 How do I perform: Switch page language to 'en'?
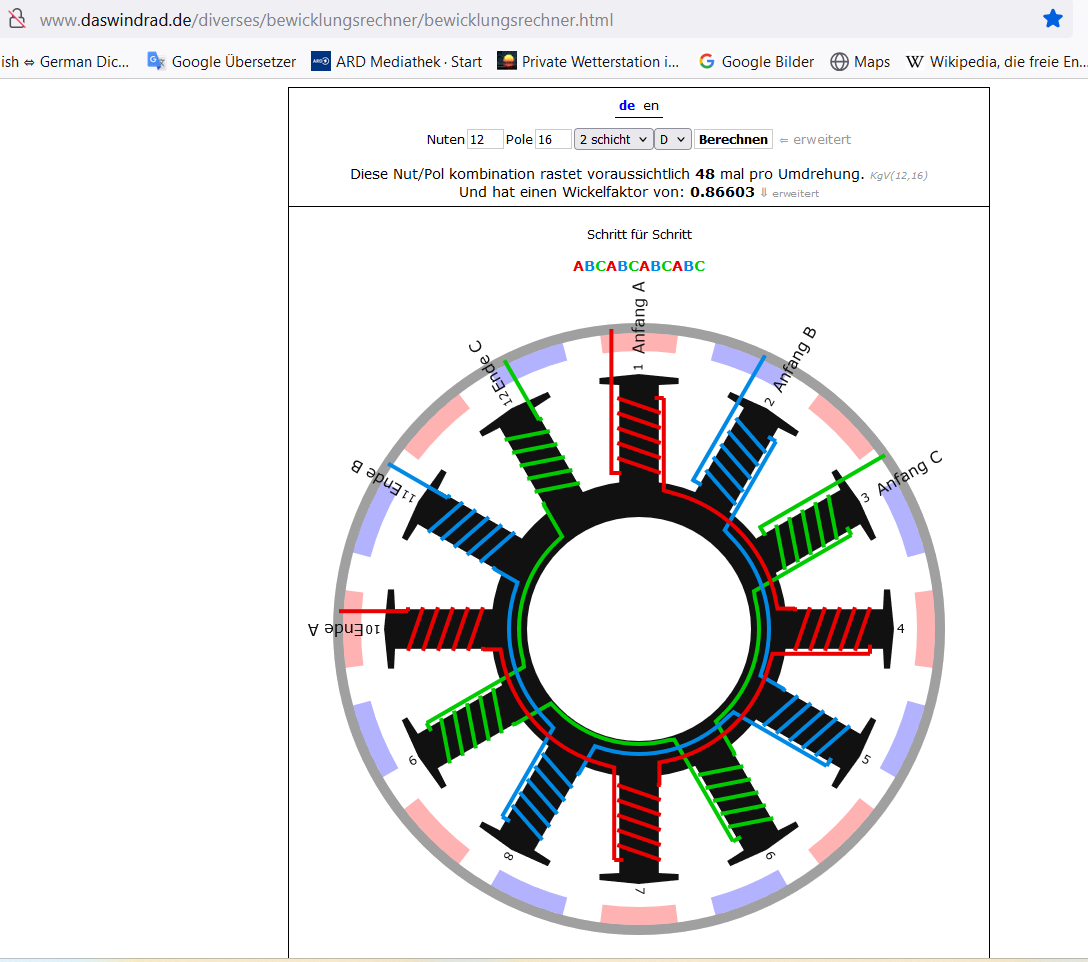pyautogui.click(x=651, y=106)
